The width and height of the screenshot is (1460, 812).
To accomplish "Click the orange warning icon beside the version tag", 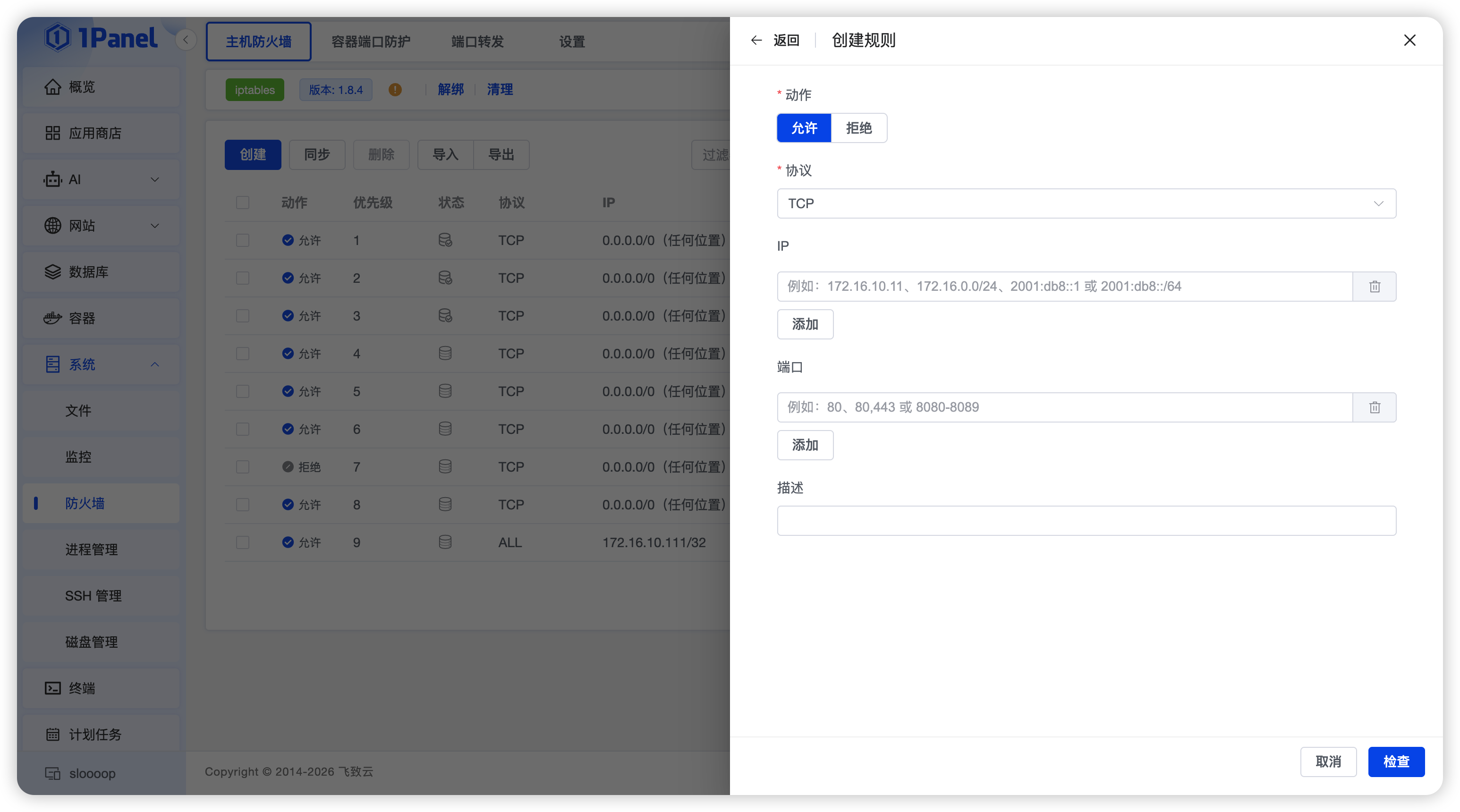I will [x=395, y=90].
